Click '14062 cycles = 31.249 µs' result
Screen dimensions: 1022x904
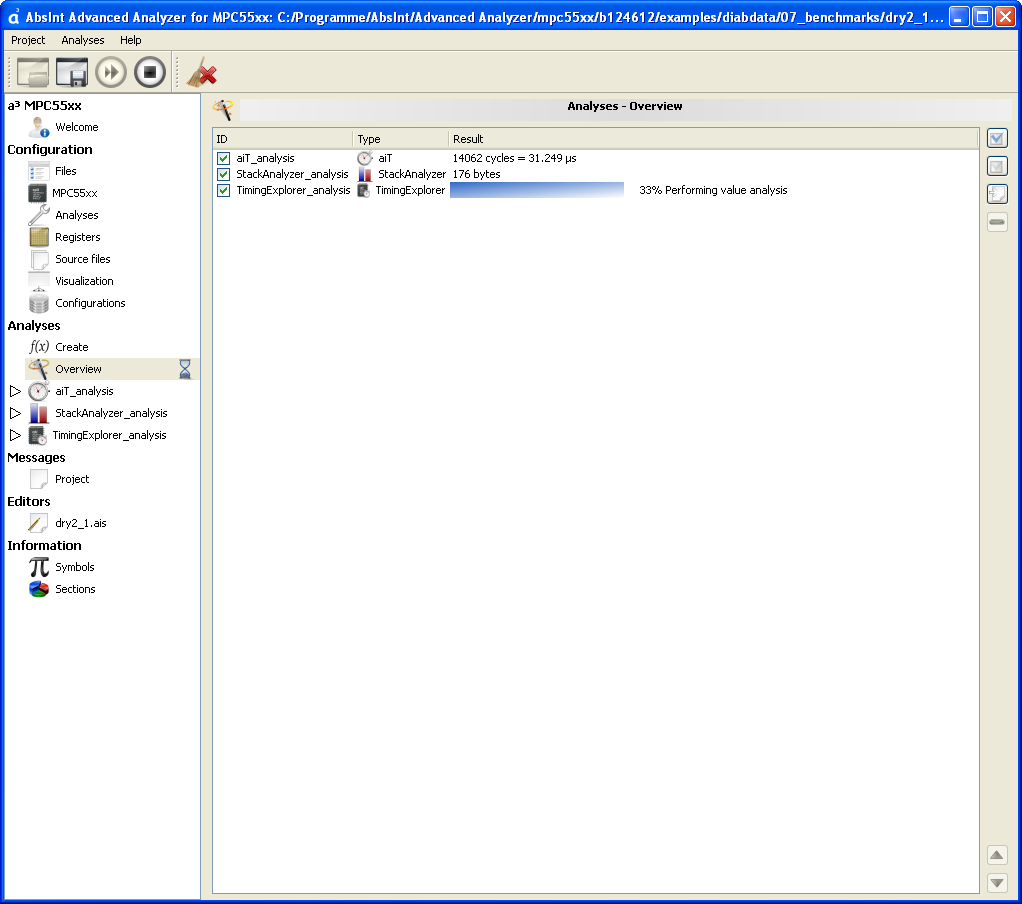(x=514, y=158)
